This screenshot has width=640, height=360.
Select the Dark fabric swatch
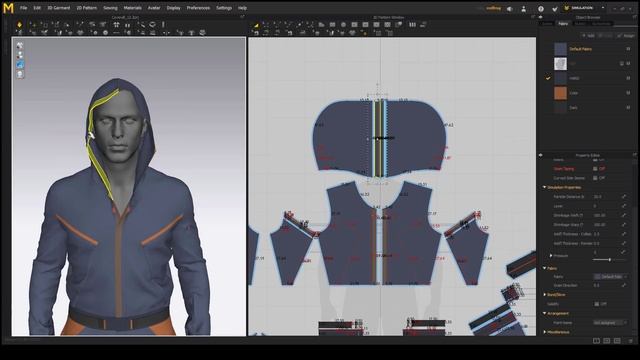click(x=560, y=108)
